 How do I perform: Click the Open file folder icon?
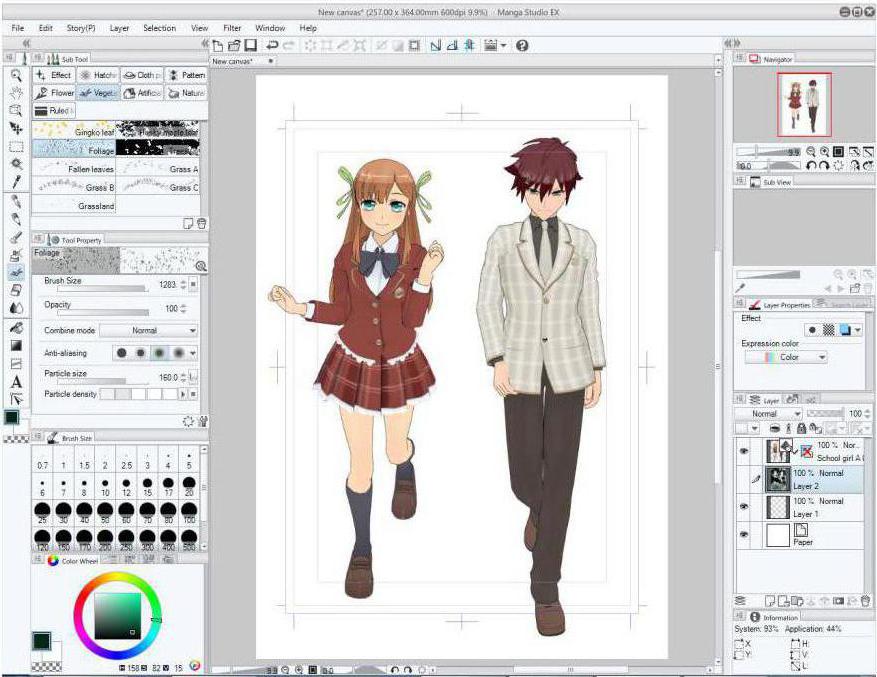[234, 46]
